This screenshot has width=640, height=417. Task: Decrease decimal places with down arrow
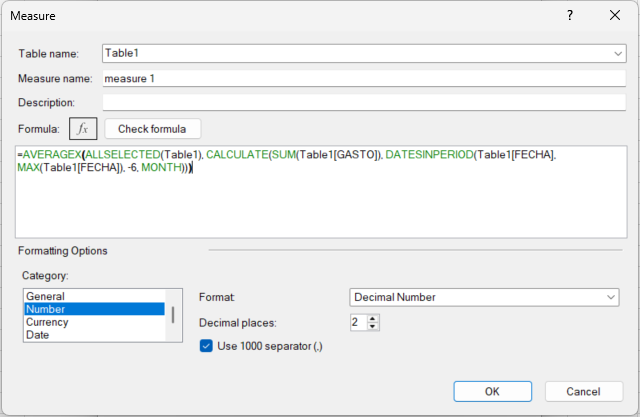point(374,326)
